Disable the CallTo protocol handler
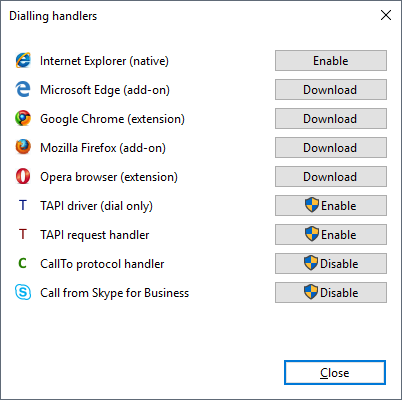 point(331,264)
